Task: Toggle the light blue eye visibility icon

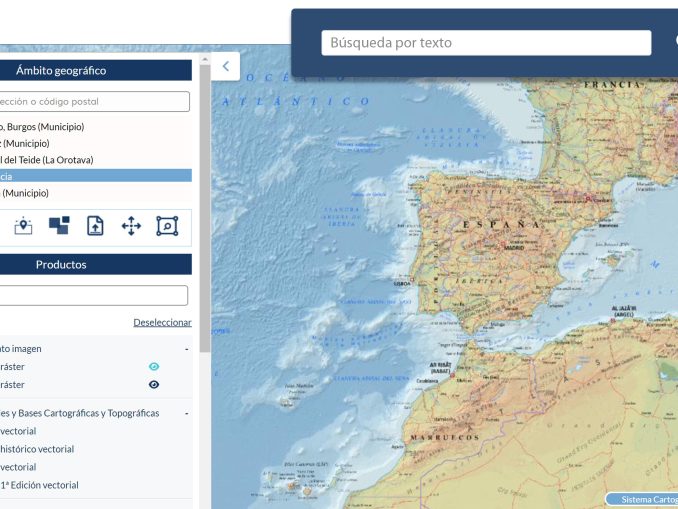Action: [x=154, y=367]
